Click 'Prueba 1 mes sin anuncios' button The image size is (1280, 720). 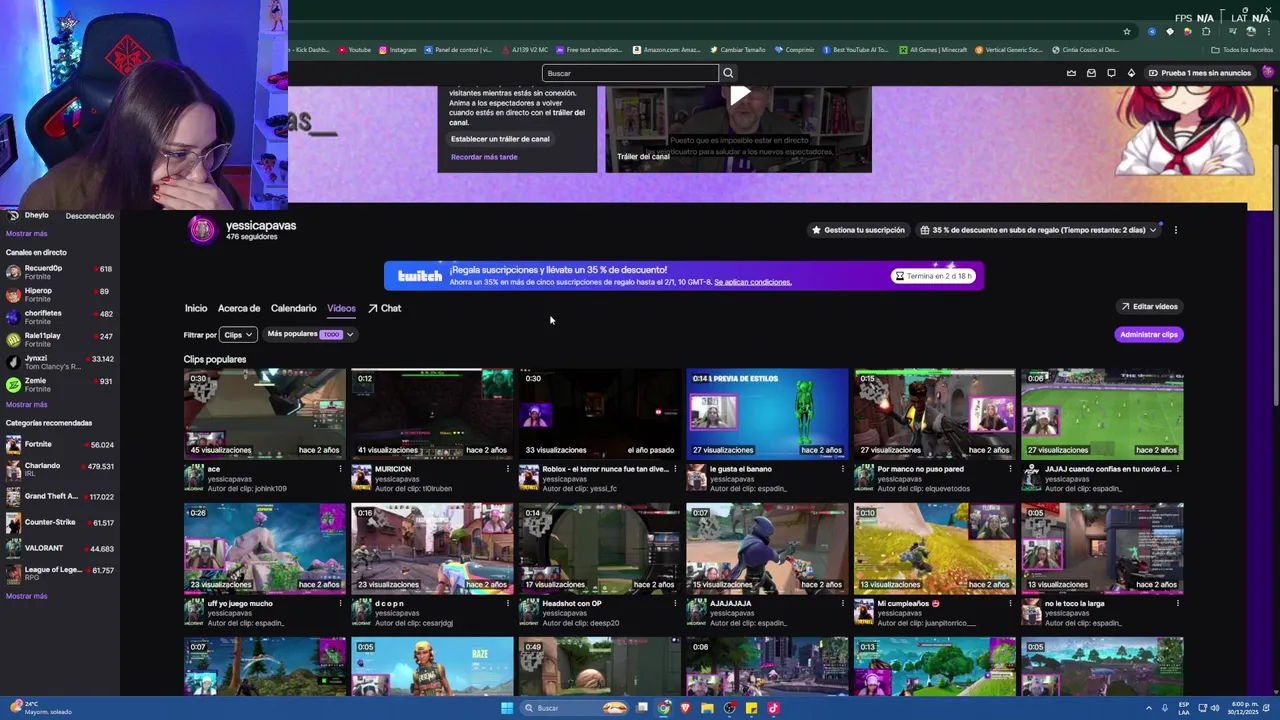pyautogui.click(x=1199, y=73)
